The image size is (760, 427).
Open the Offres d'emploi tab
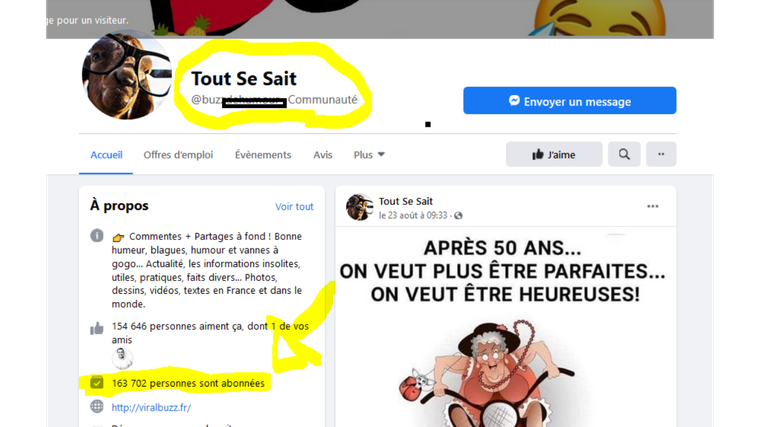point(178,155)
